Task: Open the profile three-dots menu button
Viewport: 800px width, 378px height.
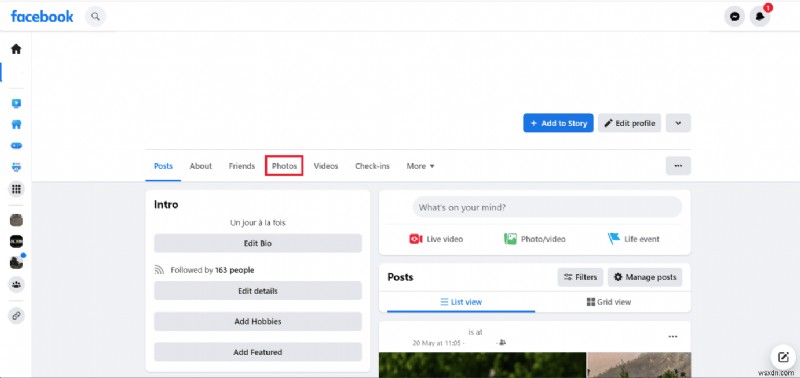Action: pos(678,166)
